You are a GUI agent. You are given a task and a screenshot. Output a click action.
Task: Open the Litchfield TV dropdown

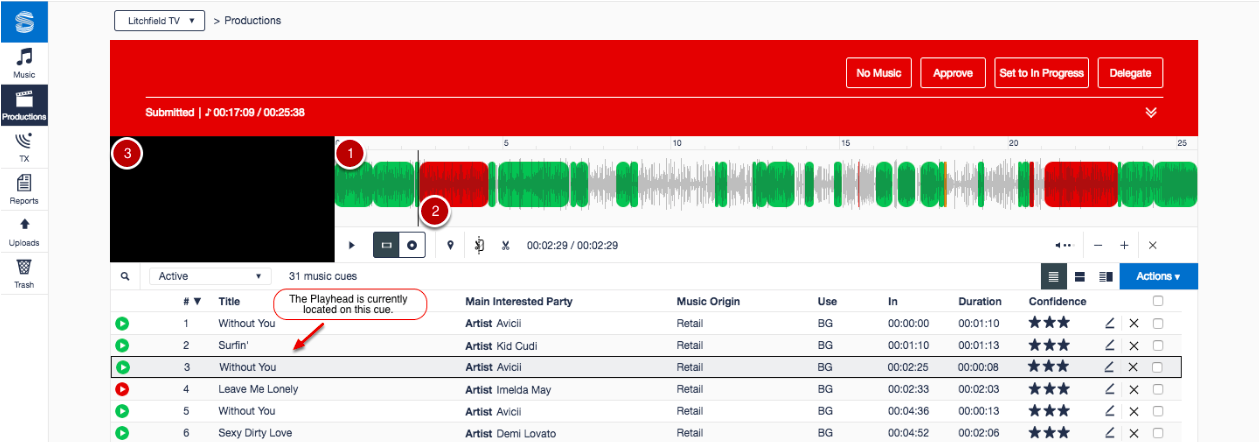point(159,20)
